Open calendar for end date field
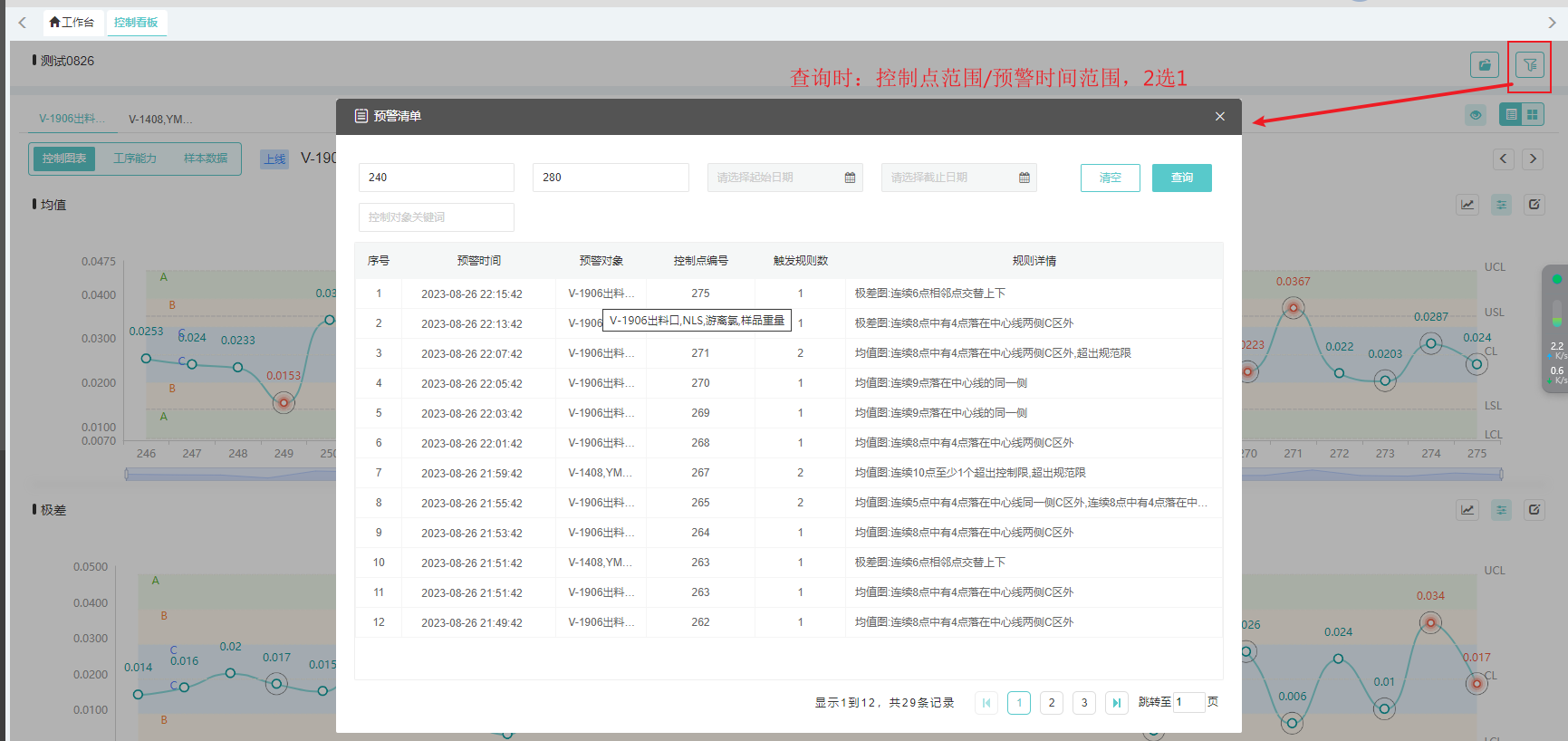 pos(1024,178)
